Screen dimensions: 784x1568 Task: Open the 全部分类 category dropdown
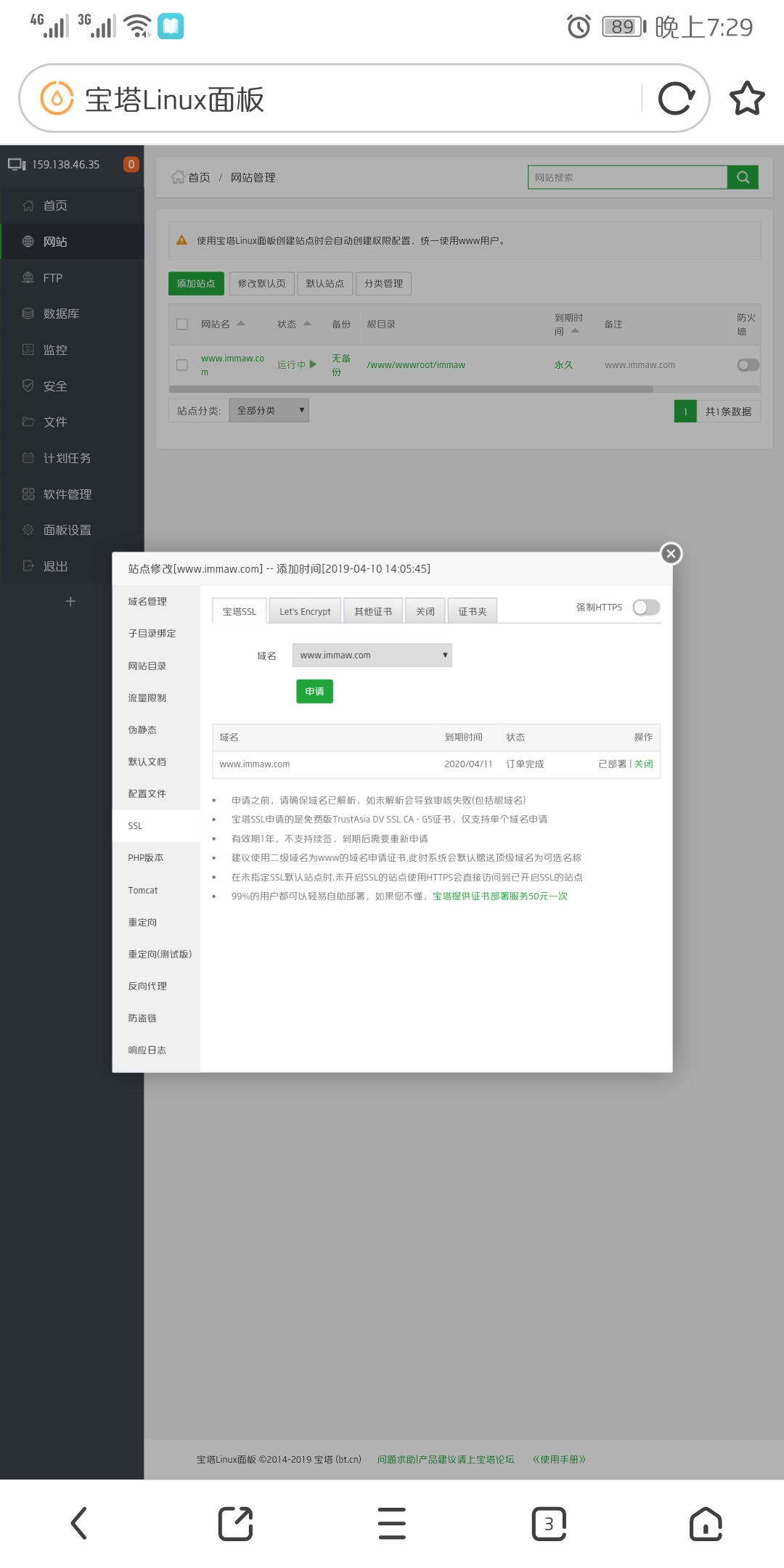269,410
